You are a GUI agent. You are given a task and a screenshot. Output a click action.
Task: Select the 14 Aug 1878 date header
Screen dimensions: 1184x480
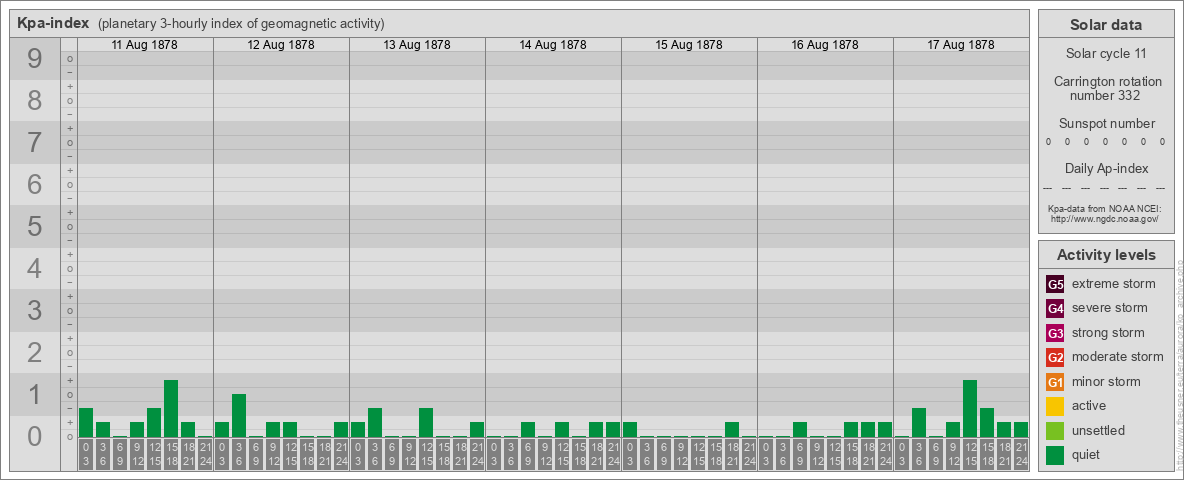pyautogui.click(x=553, y=45)
